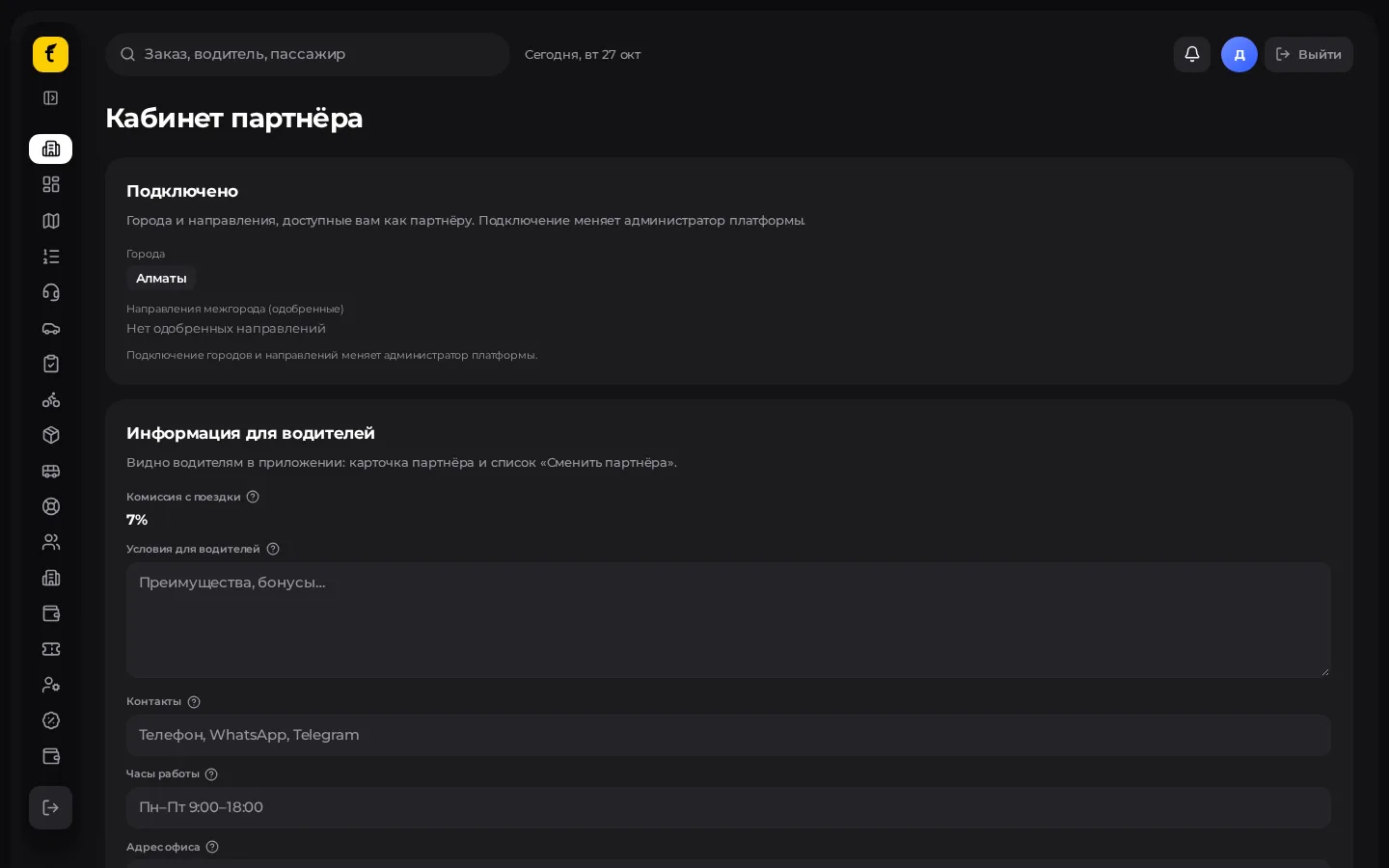Open the user settings gear icon in the sidebar
This screenshot has width=1389, height=868.
(x=51, y=685)
